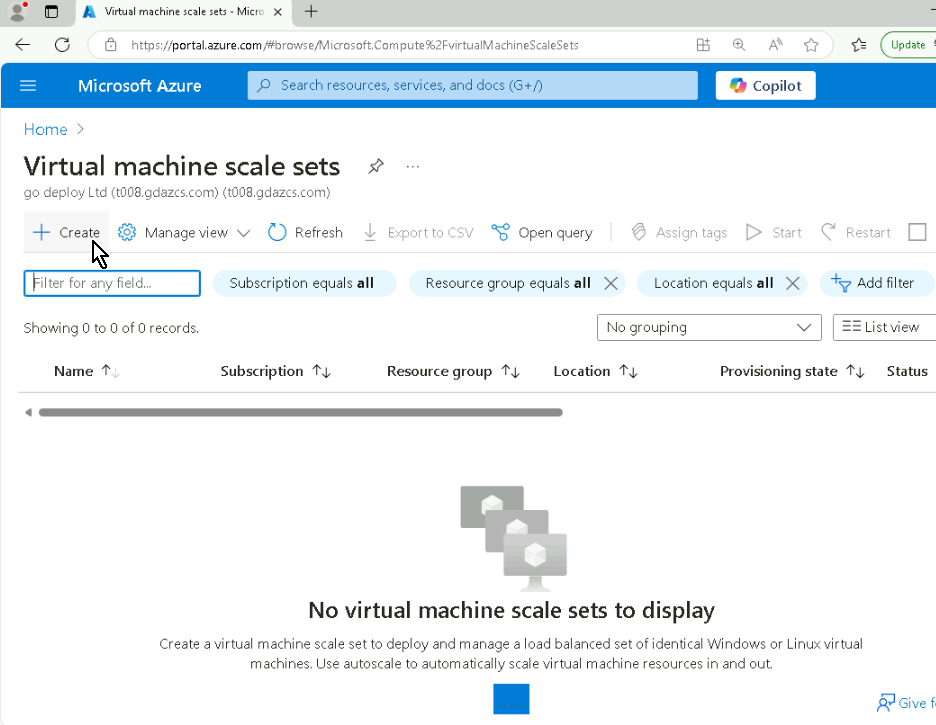Image resolution: width=936 pixels, height=725 pixels.
Task: Click the Give feedback link
Action: 906,703
